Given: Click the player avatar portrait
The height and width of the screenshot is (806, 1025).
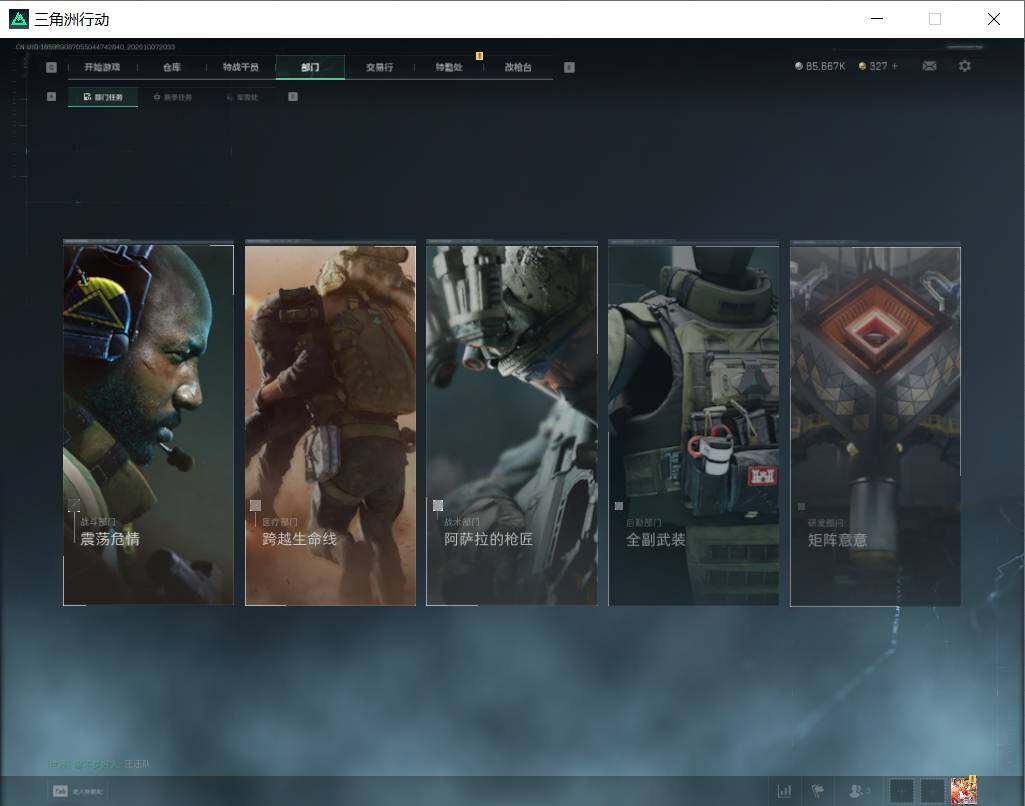Looking at the screenshot, I should click(x=964, y=790).
